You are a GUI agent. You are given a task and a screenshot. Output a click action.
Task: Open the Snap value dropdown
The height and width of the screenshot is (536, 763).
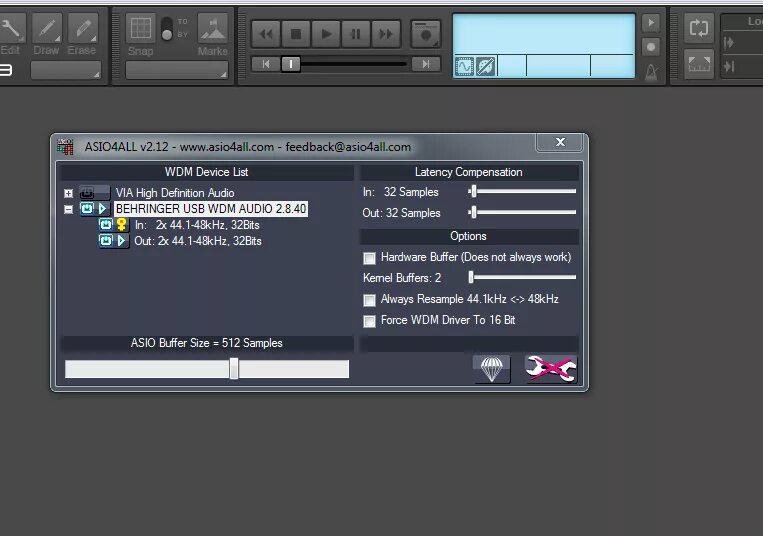(177, 71)
